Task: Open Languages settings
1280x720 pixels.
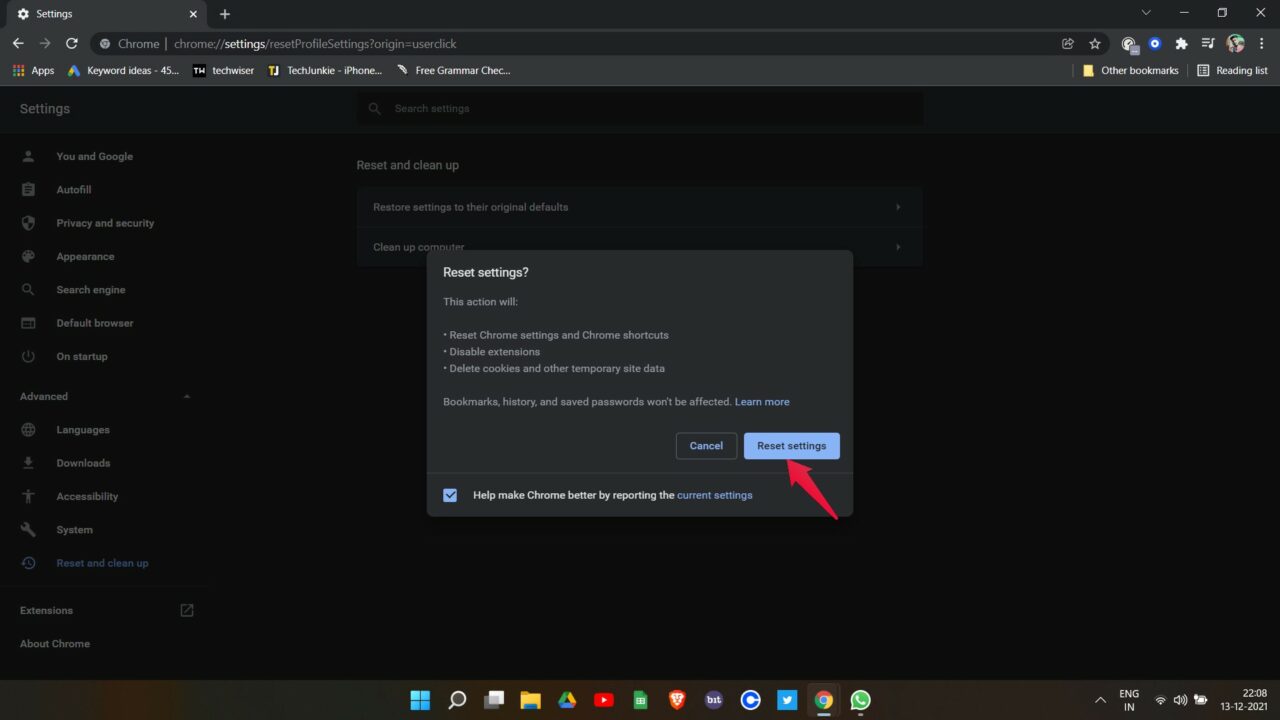Action: pos(83,430)
